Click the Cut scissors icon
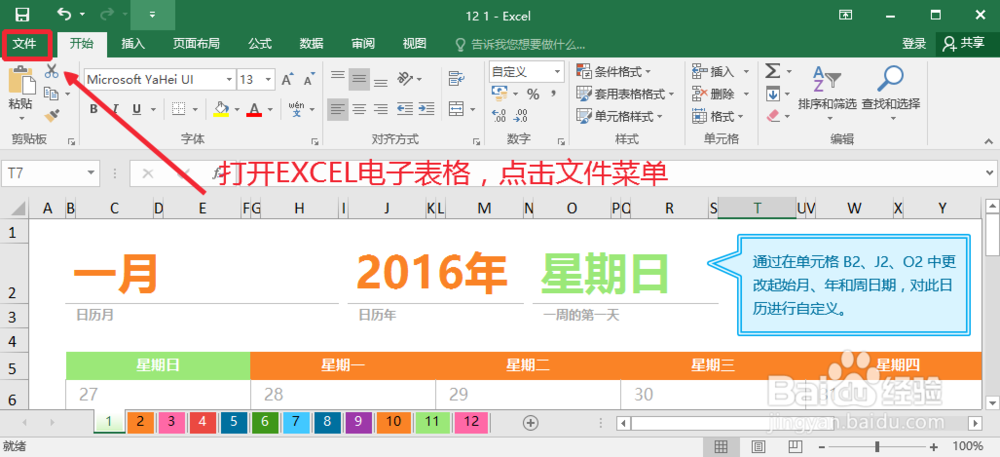This screenshot has height=457, width=1000. 52,71
